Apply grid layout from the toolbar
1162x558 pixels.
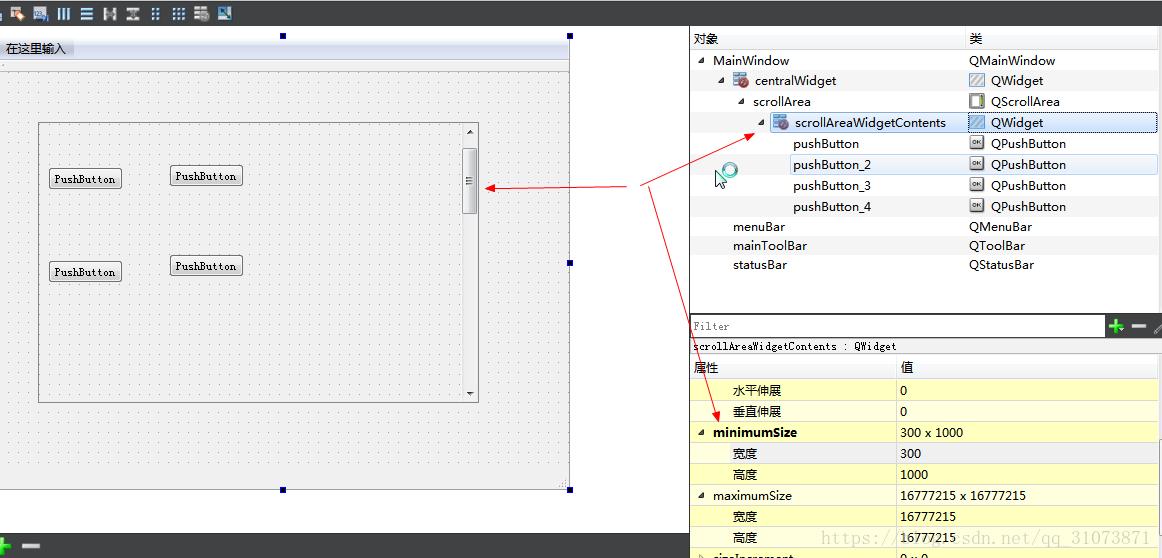[178, 14]
